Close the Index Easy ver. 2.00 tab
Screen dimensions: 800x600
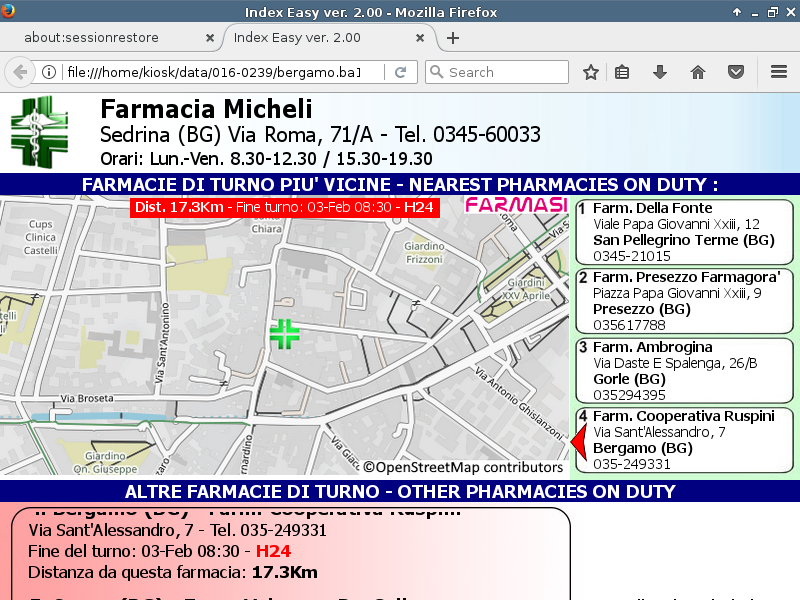(421, 38)
